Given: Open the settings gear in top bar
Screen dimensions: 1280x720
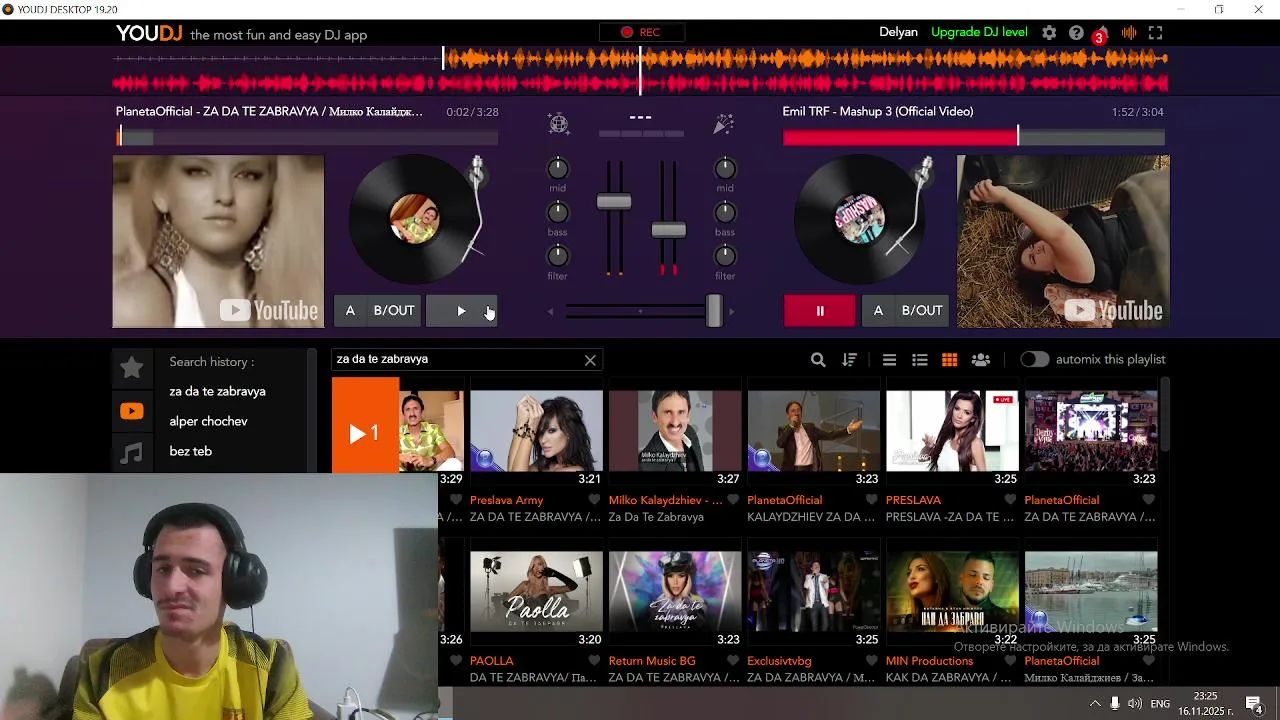Looking at the screenshot, I should point(1049,32).
